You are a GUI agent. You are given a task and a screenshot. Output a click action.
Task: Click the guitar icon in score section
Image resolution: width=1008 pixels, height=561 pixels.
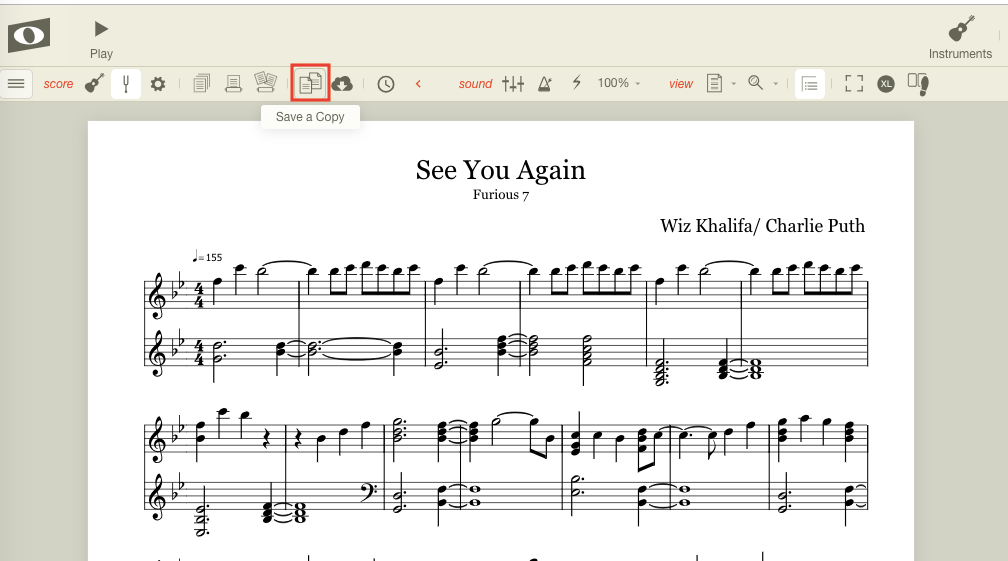(x=94, y=84)
